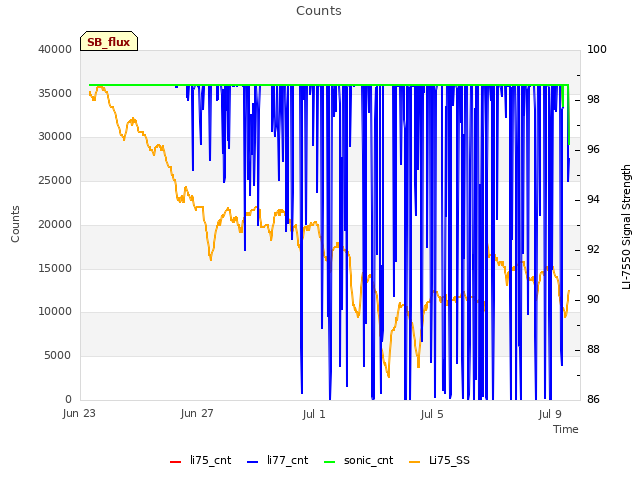Click the 15000 y-axis tick label
The image size is (640, 480).
[x=55, y=268]
